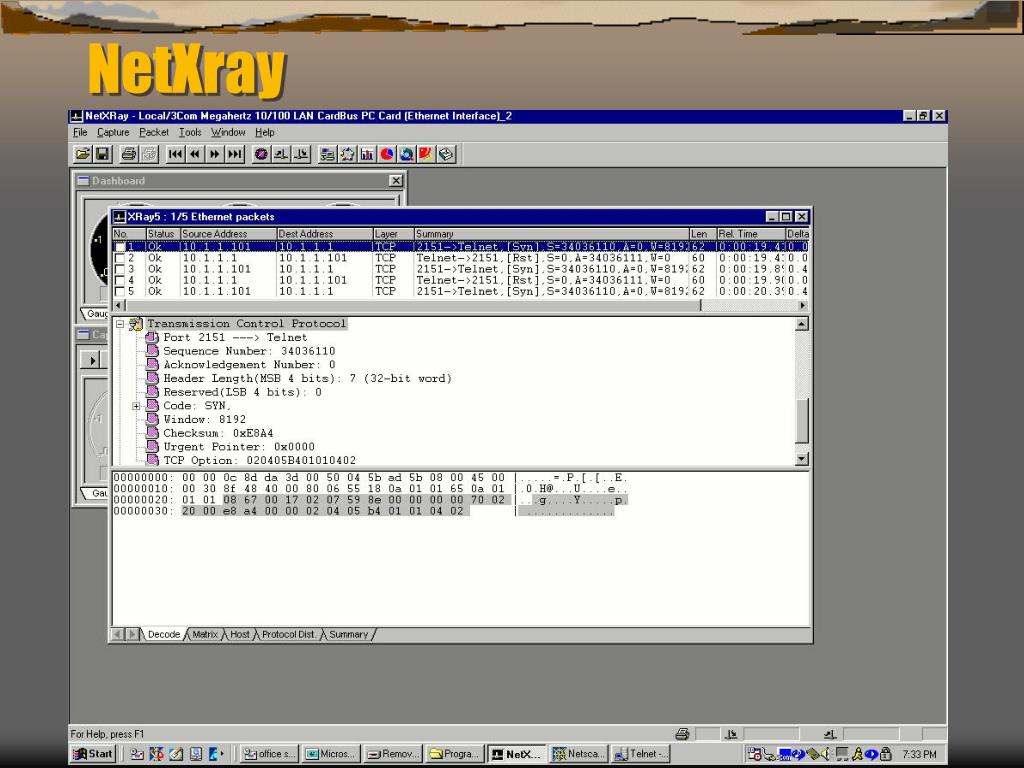Click the icon beside Checksum: 0xE8A4
The height and width of the screenshot is (768, 1024).
(x=152, y=433)
